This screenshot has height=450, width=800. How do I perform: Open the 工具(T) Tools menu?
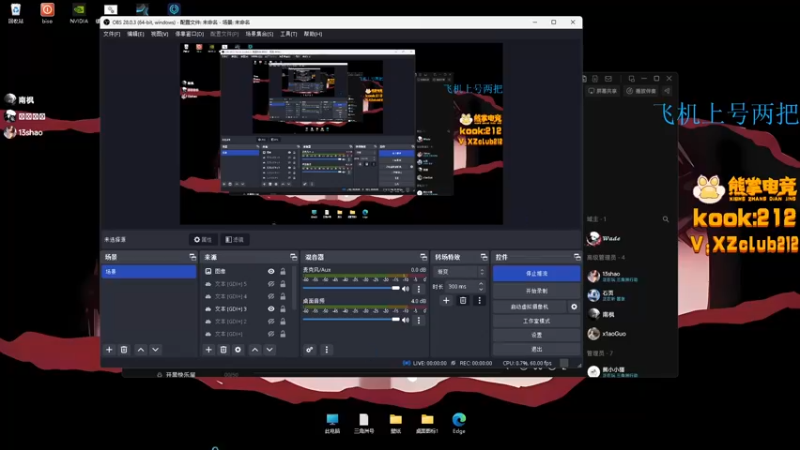pos(288,34)
